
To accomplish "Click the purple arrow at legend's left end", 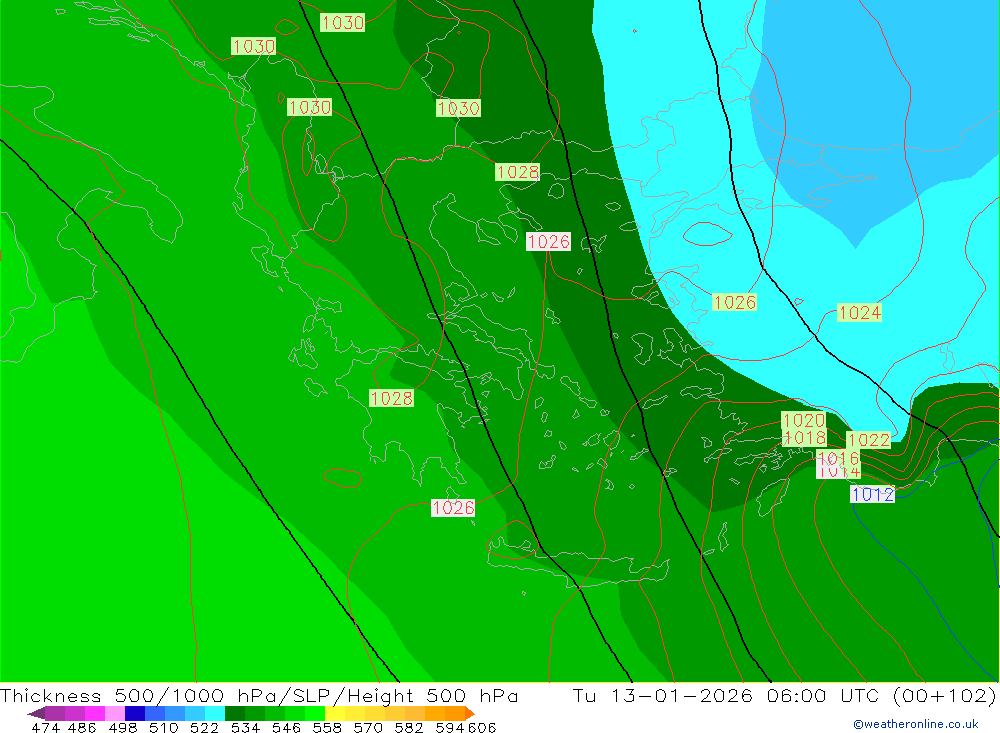I will (36, 713).
